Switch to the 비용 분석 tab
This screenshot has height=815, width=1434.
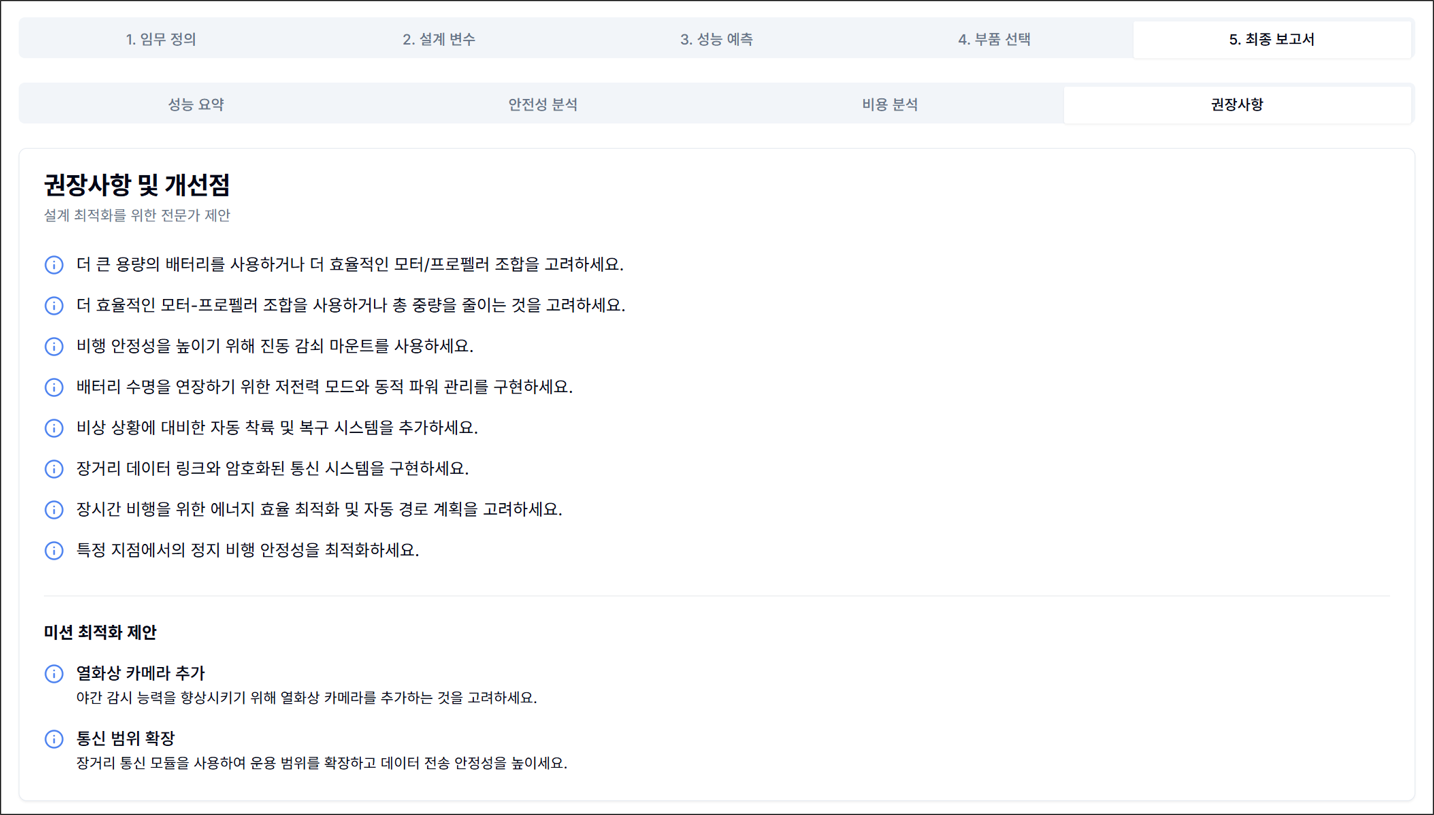890,103
